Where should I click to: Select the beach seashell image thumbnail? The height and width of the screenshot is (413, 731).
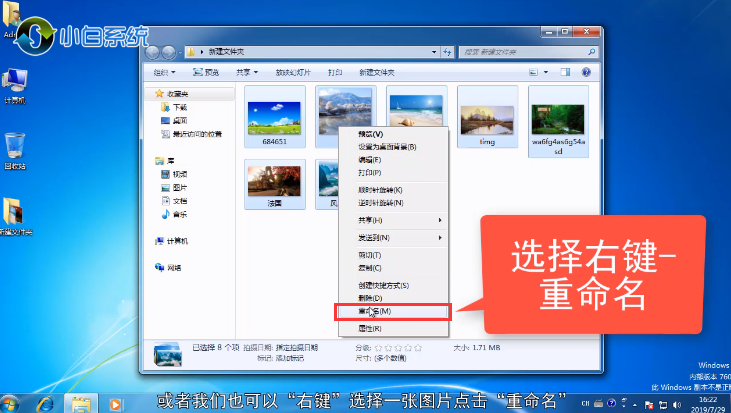pos(416,110)
